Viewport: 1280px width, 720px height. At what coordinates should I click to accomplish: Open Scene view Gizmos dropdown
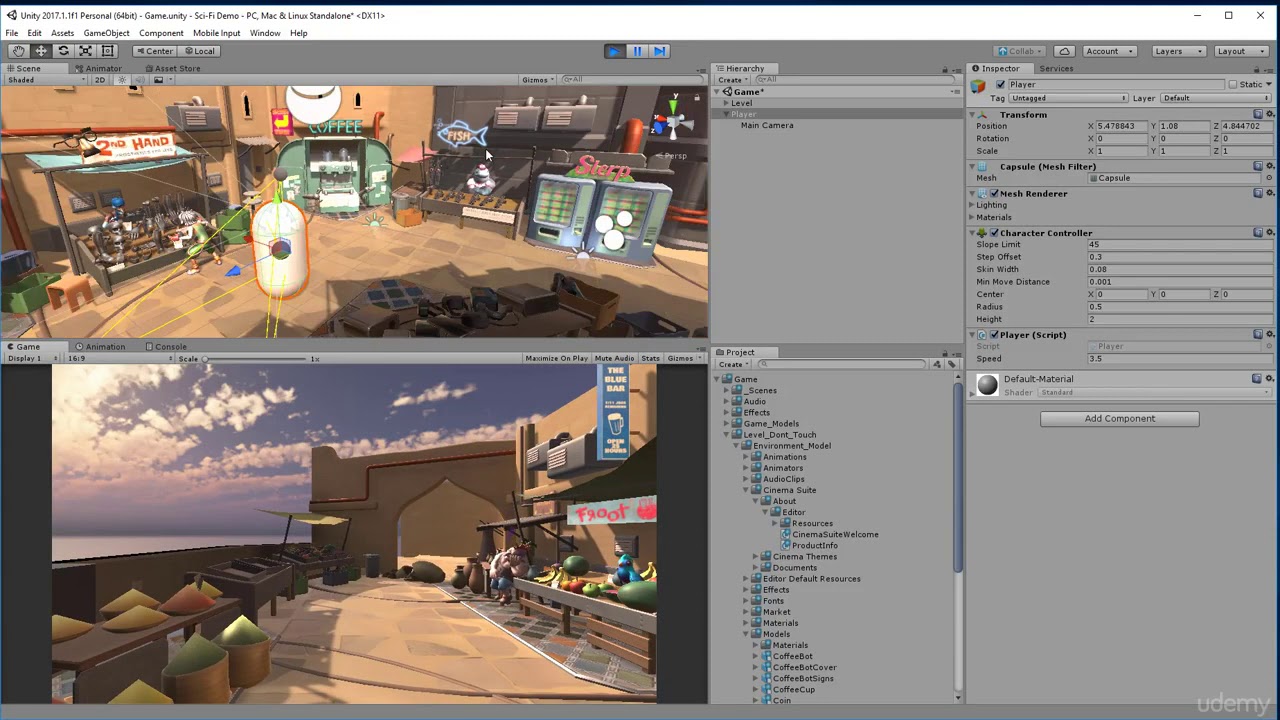pyautogui.click(x=539, y=80)
